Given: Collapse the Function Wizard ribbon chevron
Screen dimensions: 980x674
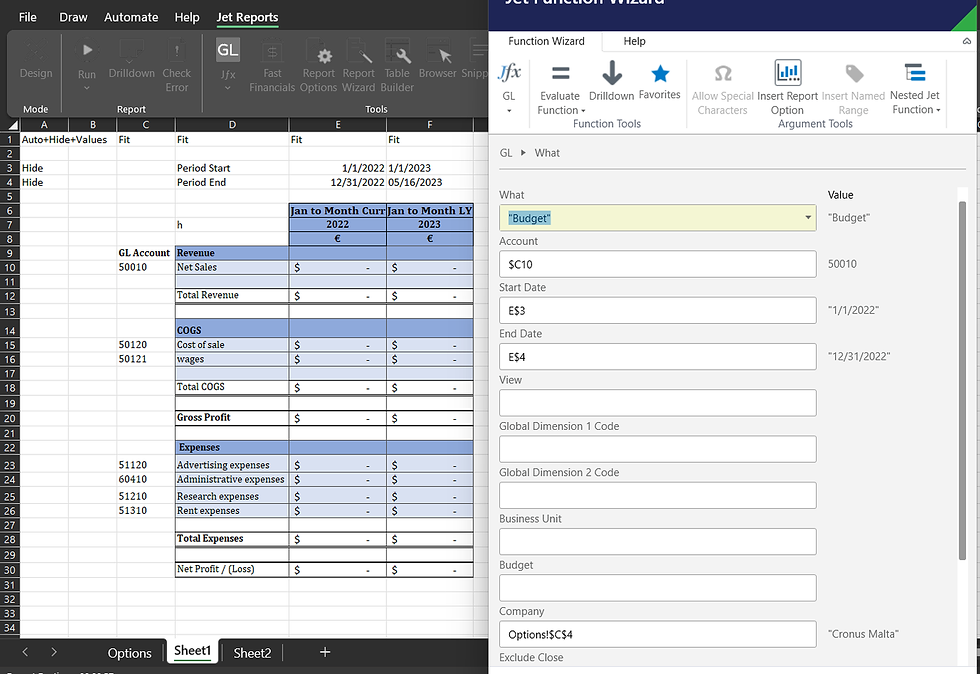Looking at the screenshot, I should 966,41.
